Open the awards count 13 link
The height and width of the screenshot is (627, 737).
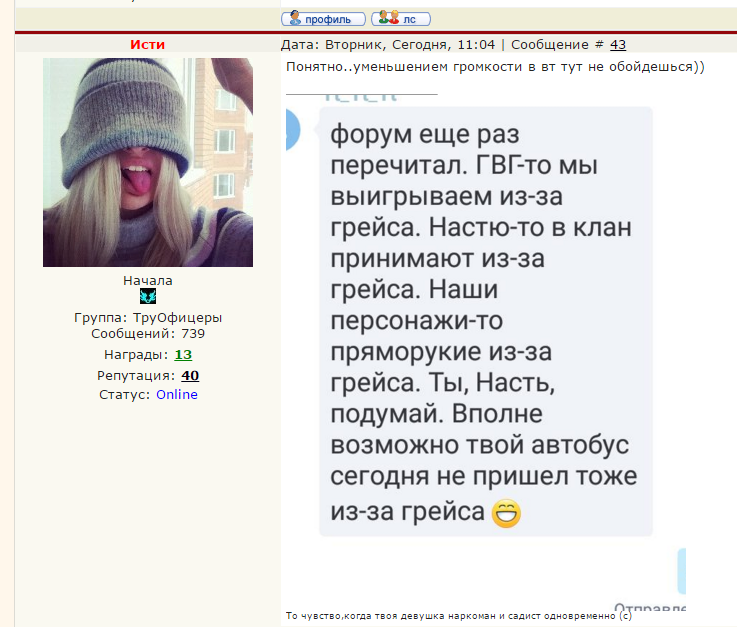(x=183, y=354)
